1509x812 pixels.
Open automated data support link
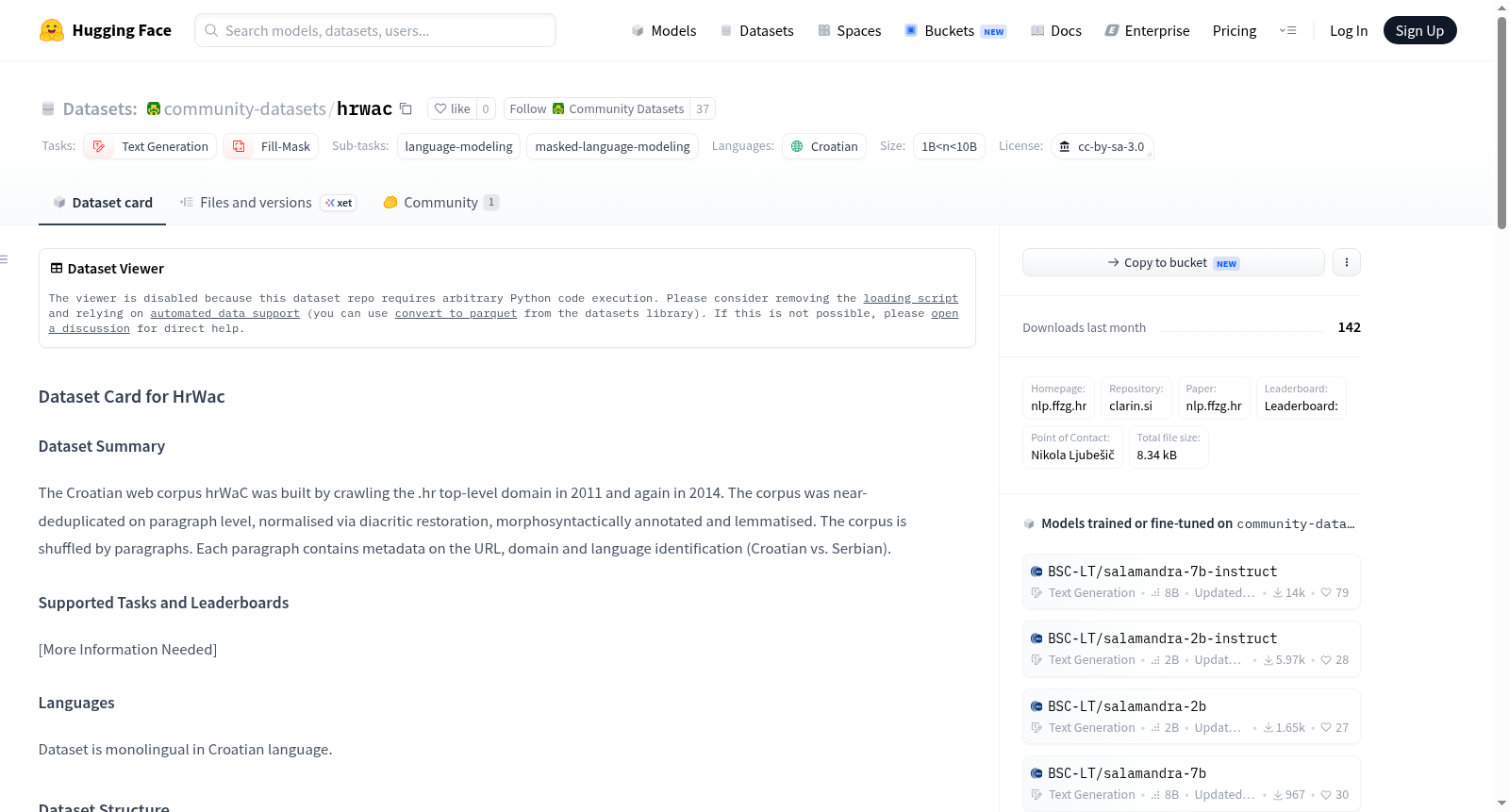pyautogui.click(x=224, y=313)
